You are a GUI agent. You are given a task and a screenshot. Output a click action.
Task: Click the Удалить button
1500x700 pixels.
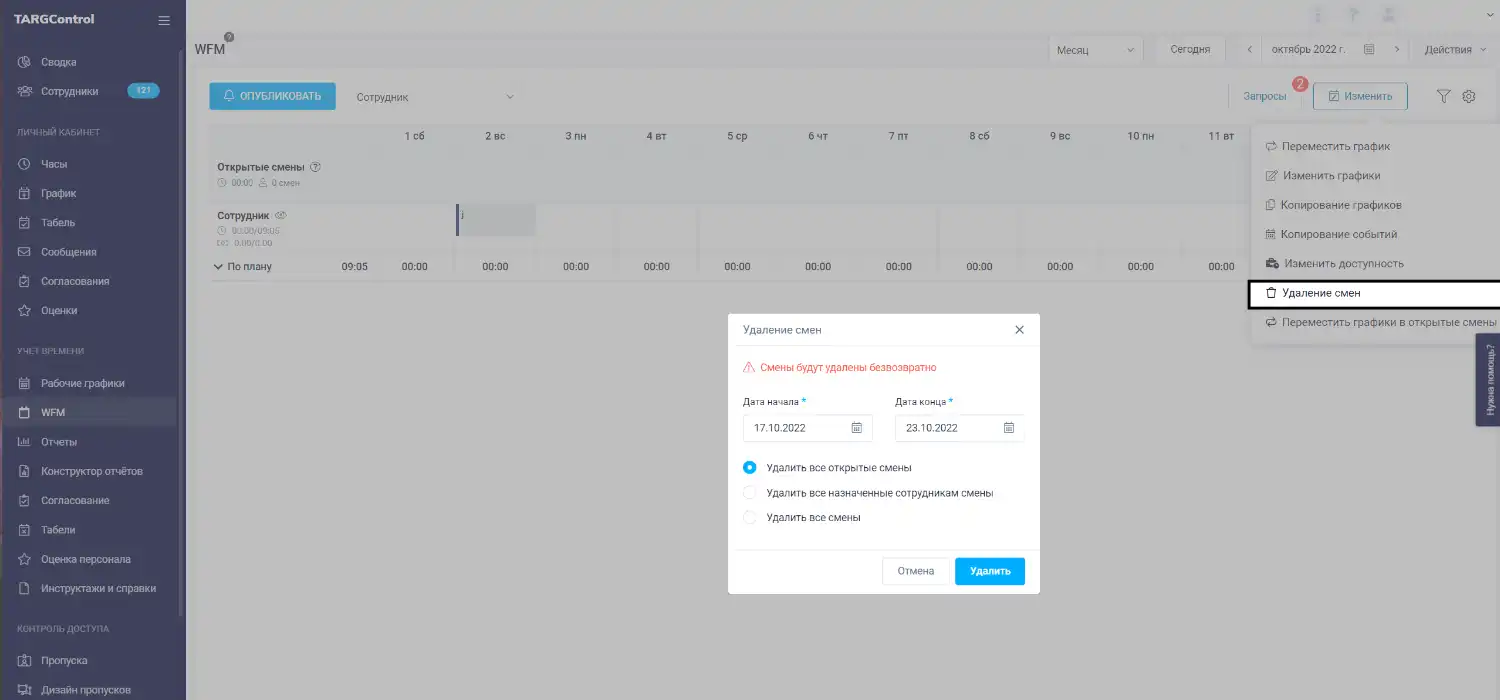click(990, 571)
